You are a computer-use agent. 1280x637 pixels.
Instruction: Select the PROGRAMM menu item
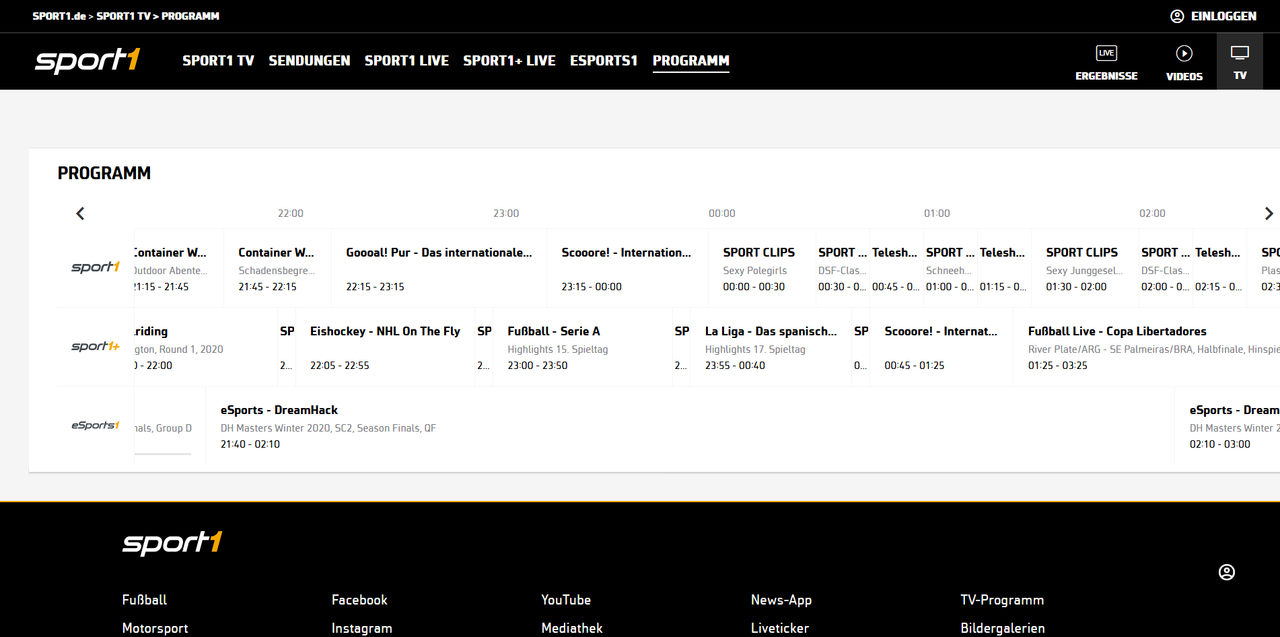tap(691, 61)
